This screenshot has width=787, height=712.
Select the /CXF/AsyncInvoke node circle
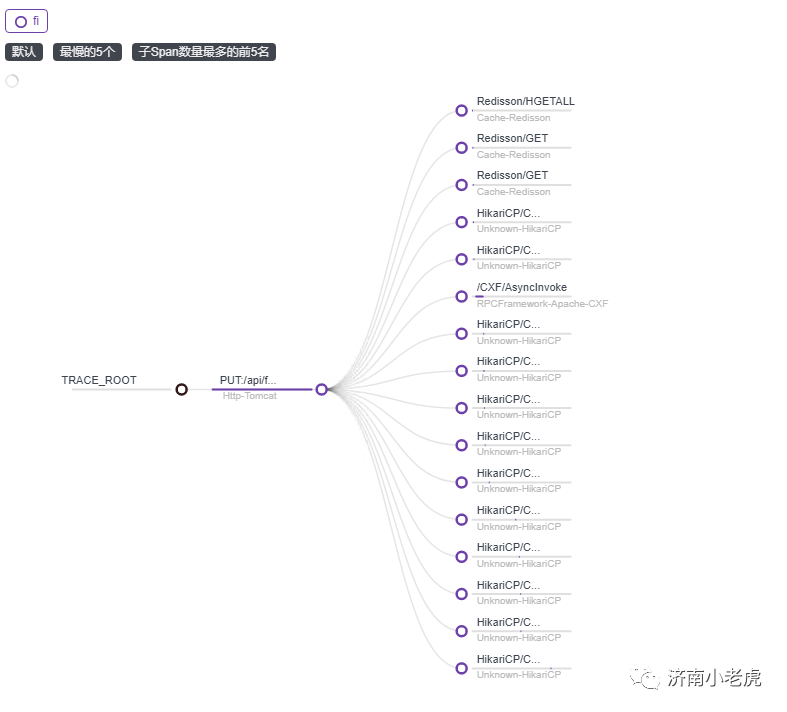click(x=461, y=296)
